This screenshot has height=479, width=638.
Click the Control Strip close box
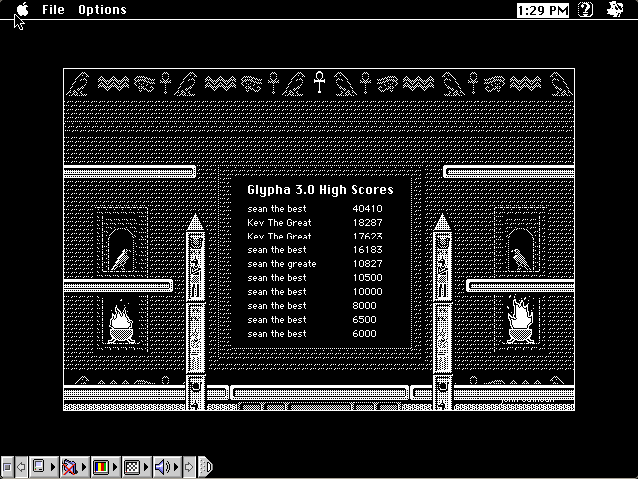pos(7,467)
